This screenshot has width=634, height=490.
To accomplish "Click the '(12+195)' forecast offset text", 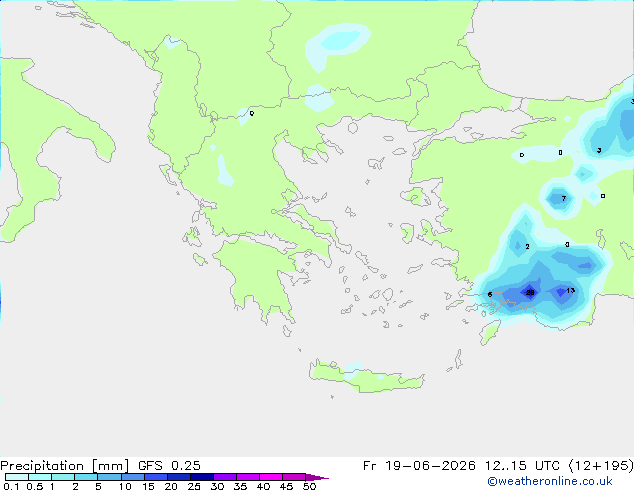I will 601,466.
